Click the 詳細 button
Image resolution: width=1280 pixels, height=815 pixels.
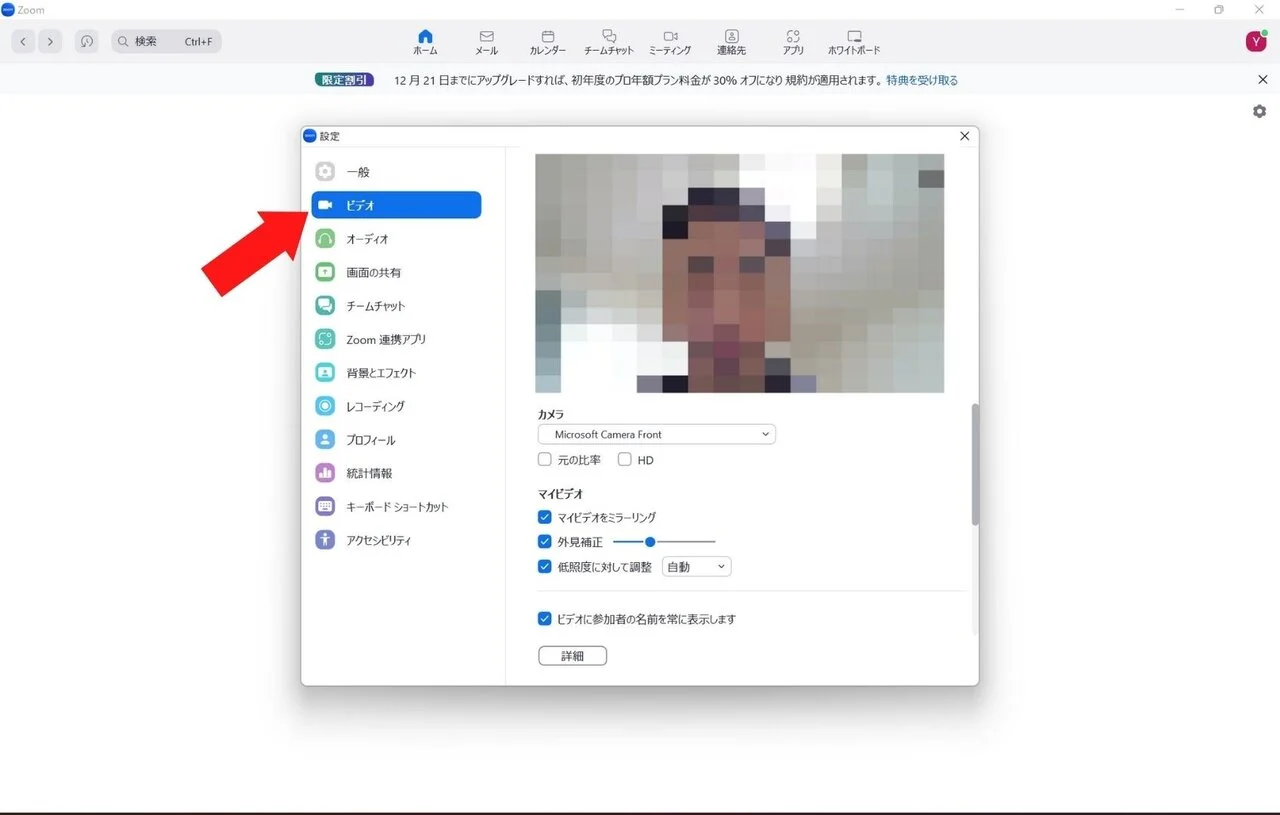[x=572, y=656]
